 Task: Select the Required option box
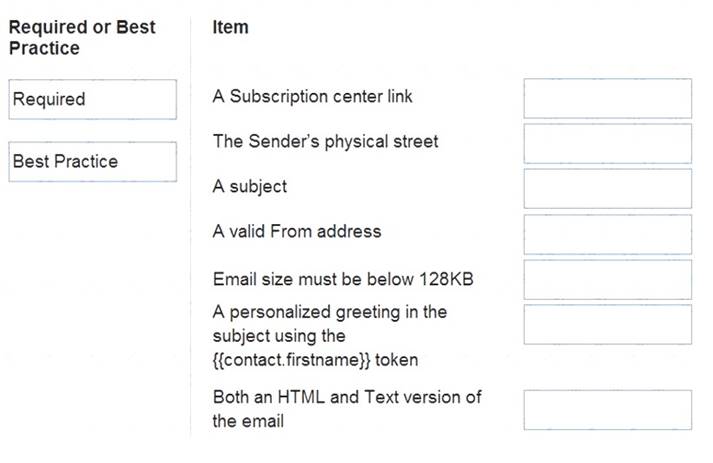coord(92,99)
